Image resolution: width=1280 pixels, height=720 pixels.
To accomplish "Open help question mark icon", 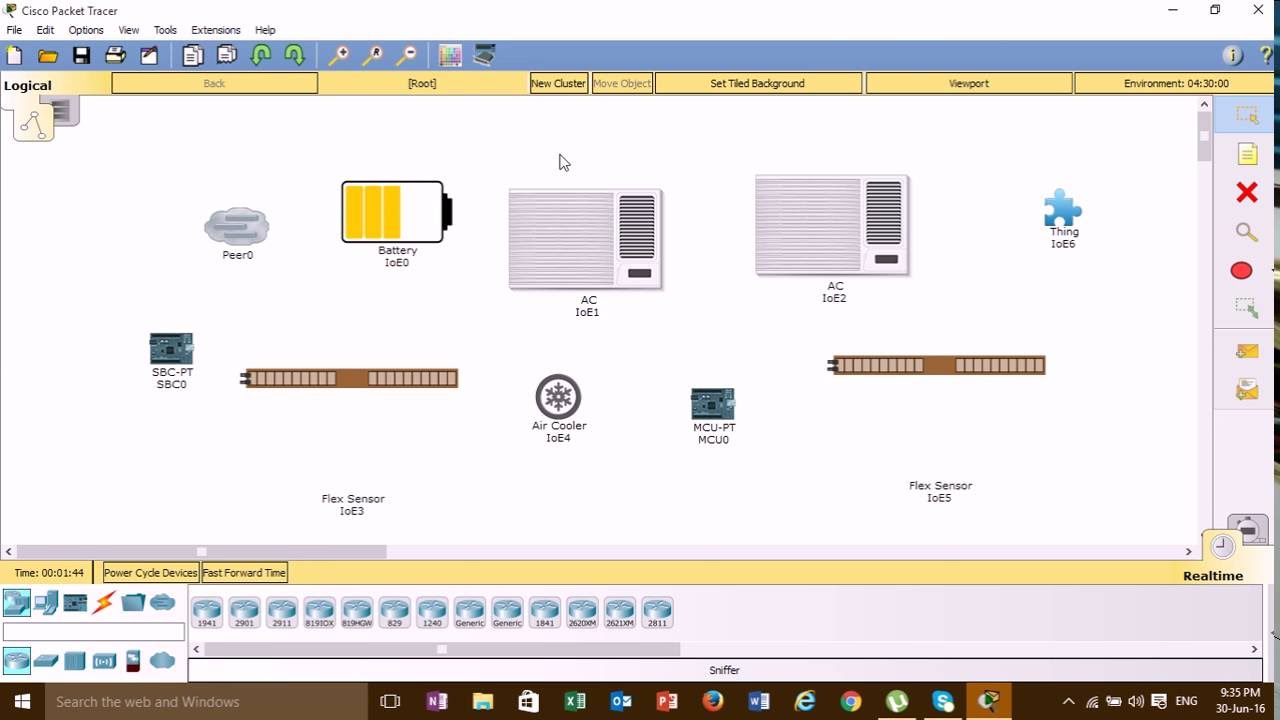I will click(x=1265, y=56).
